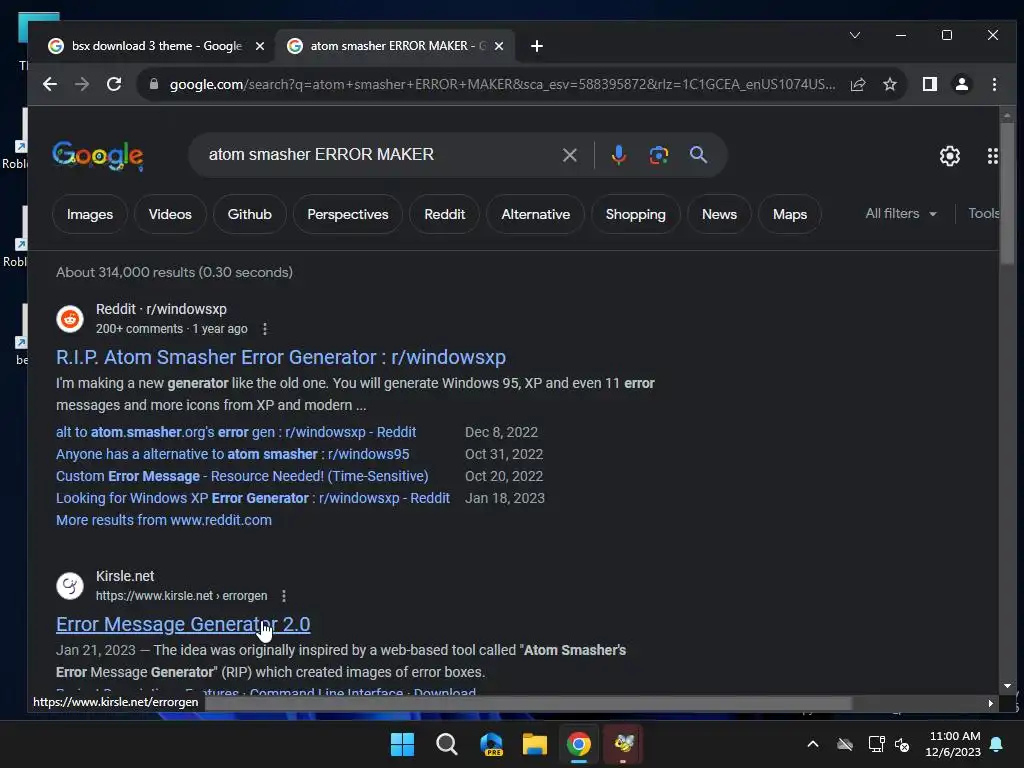This screenshot has height=768, width=1024.
Task: Clear the Google search box
Action: pos(569,155)
